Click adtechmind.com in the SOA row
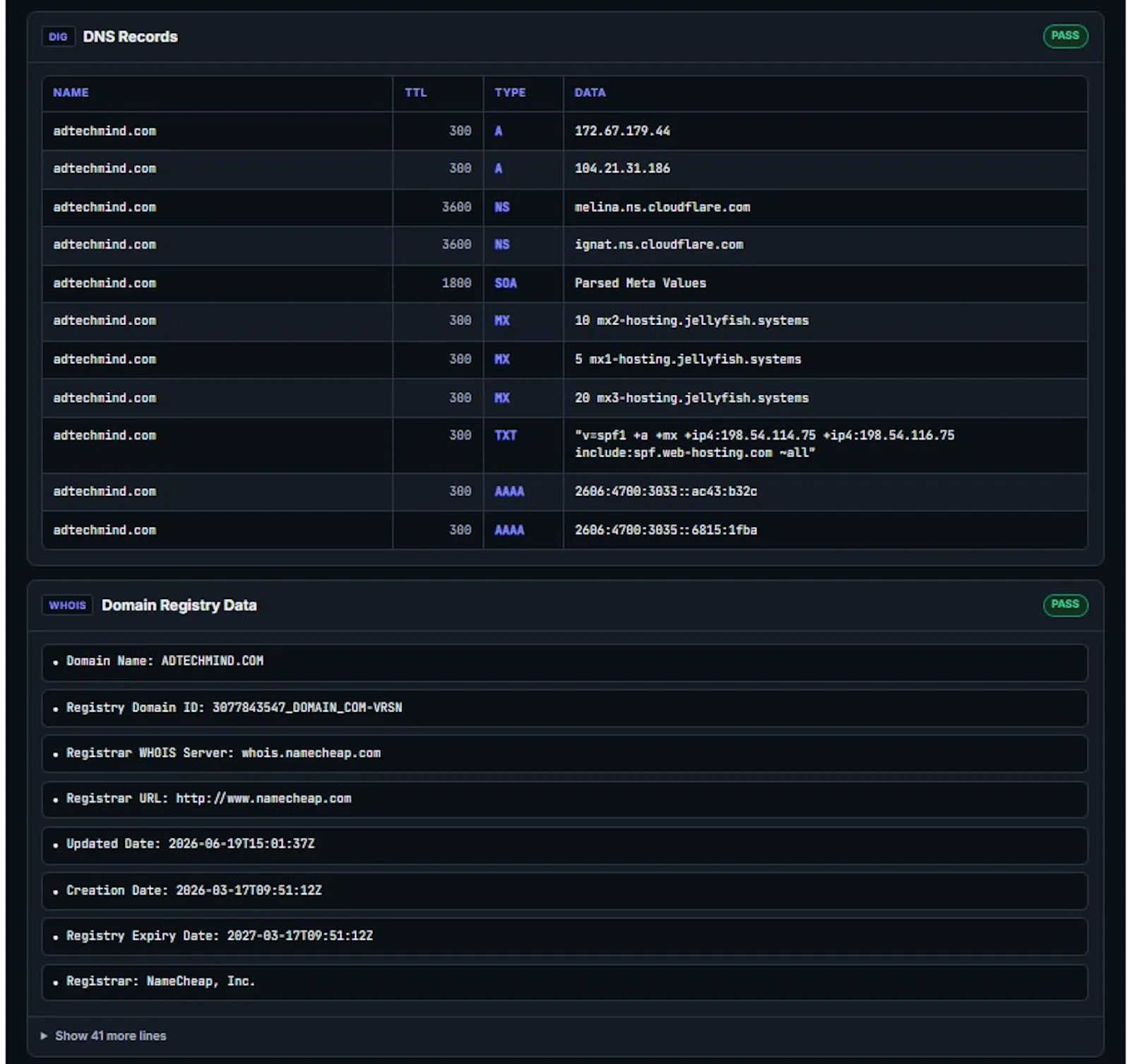Viewport: 1130px width, 1064px height. 105,283
